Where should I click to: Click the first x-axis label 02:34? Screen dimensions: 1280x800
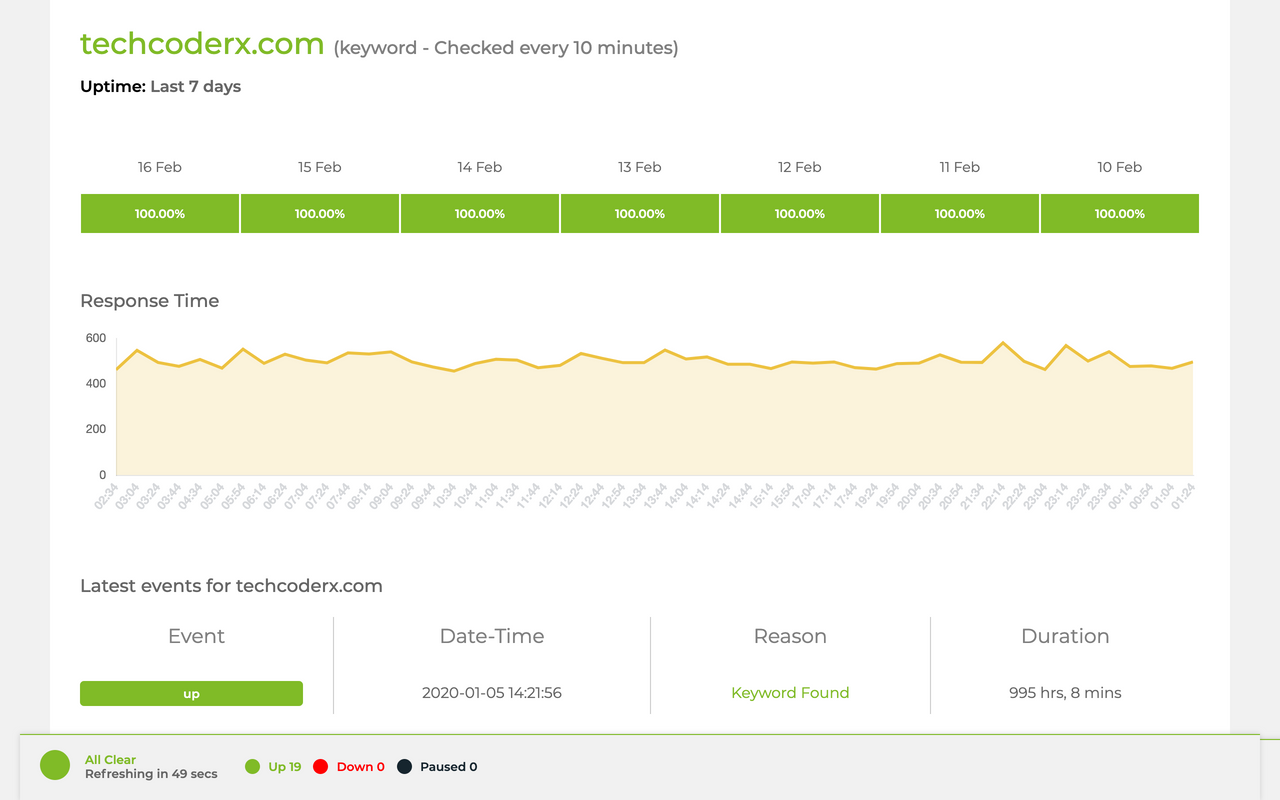(106, 497)
